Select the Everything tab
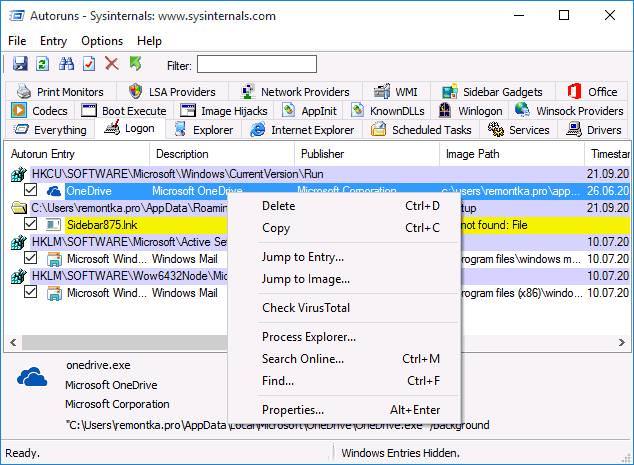 (50, 130)
